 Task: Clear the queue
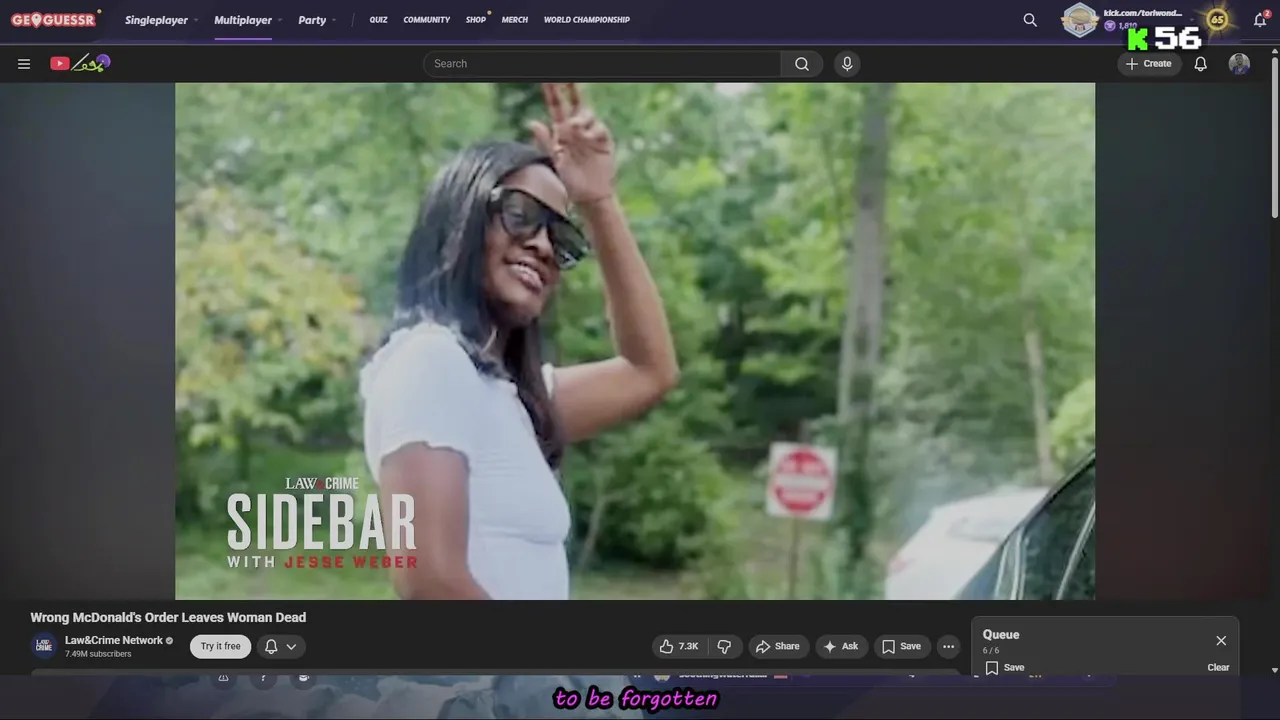1218,667
